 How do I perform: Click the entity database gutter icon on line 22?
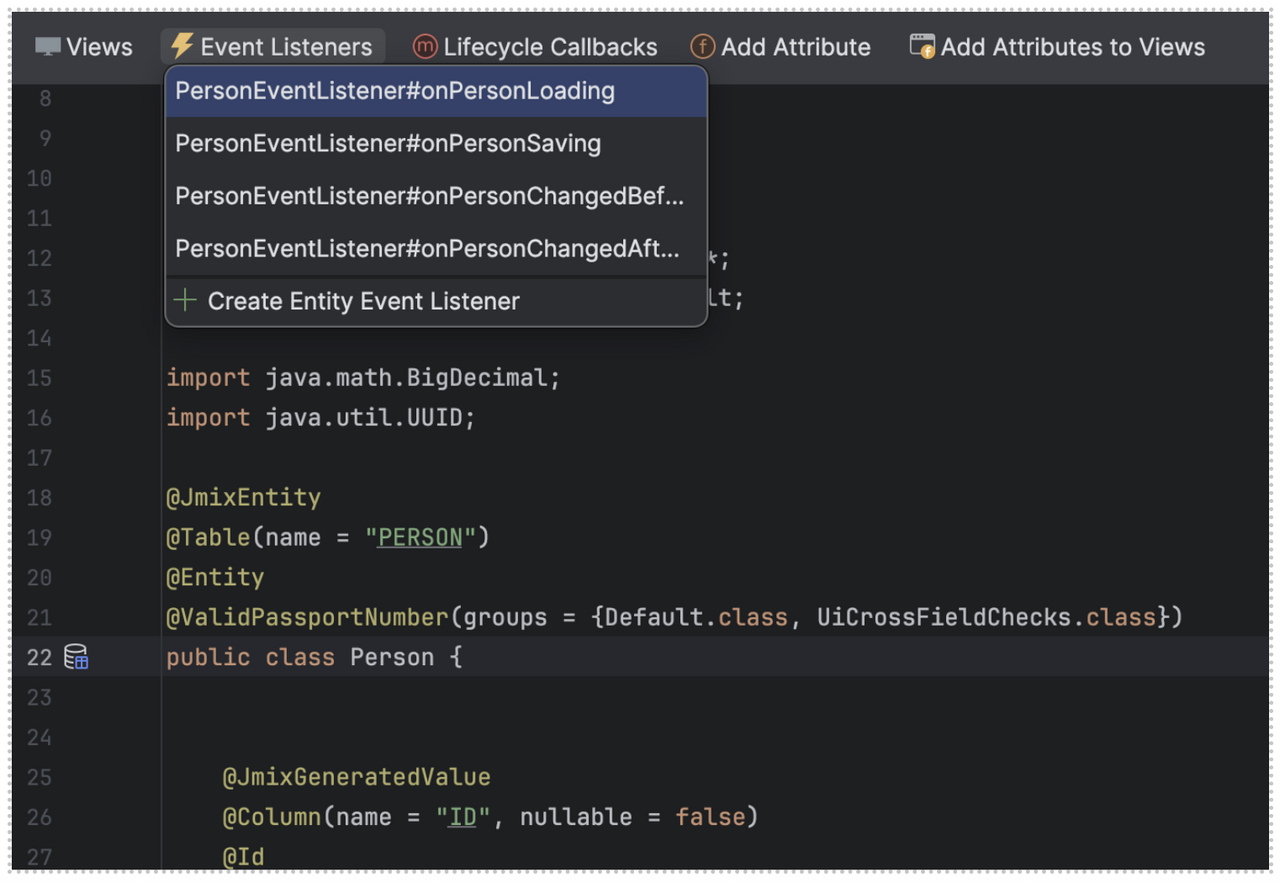point(76,657)
